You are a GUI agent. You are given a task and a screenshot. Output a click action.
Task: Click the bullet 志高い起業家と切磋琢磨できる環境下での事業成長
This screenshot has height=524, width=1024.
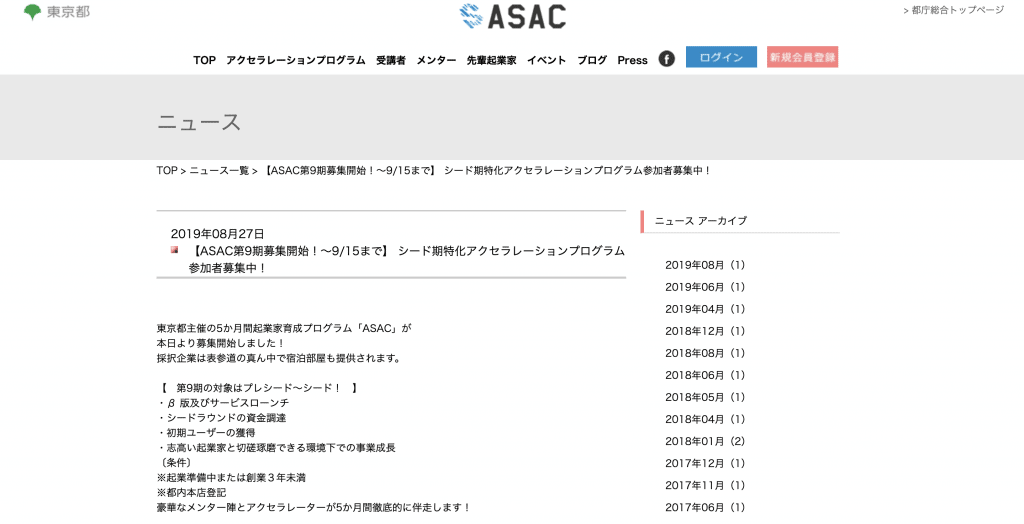pos(276,448)
